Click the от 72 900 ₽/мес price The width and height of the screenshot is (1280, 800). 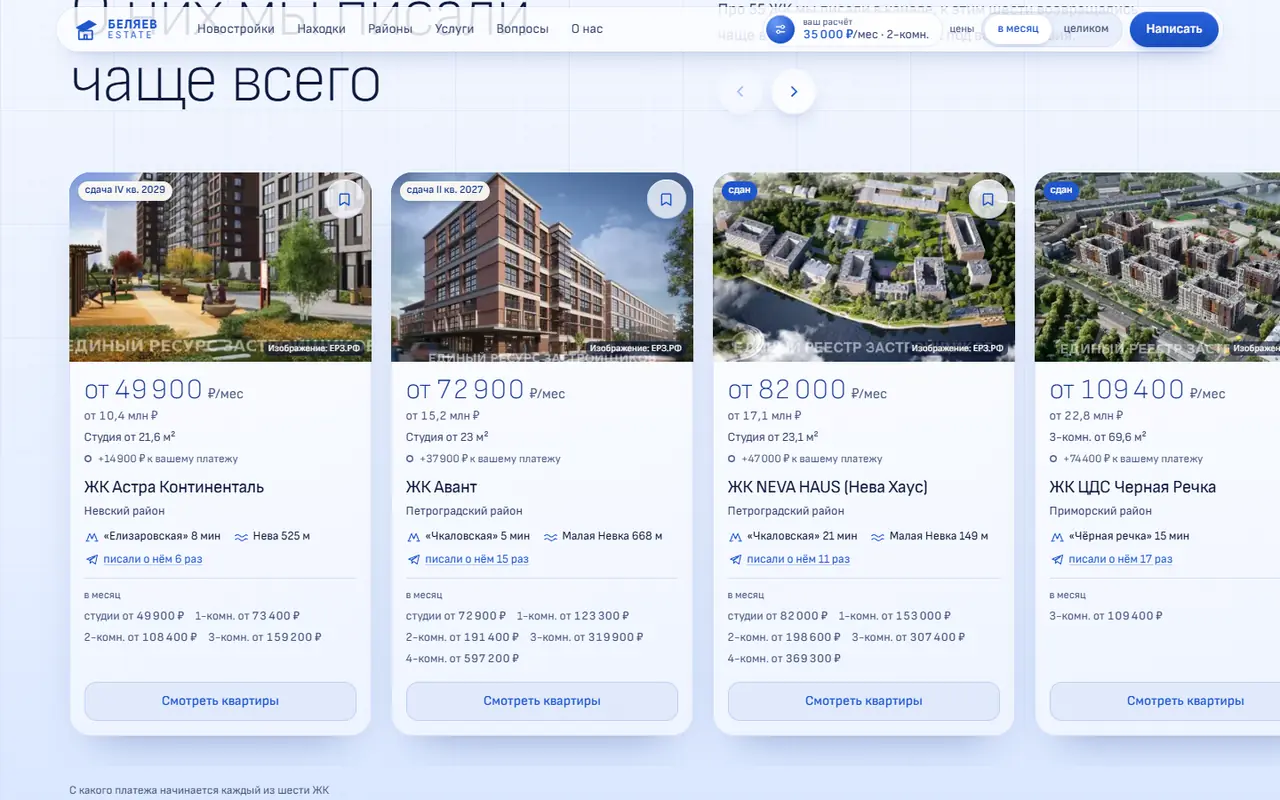(x=486, y=390)
